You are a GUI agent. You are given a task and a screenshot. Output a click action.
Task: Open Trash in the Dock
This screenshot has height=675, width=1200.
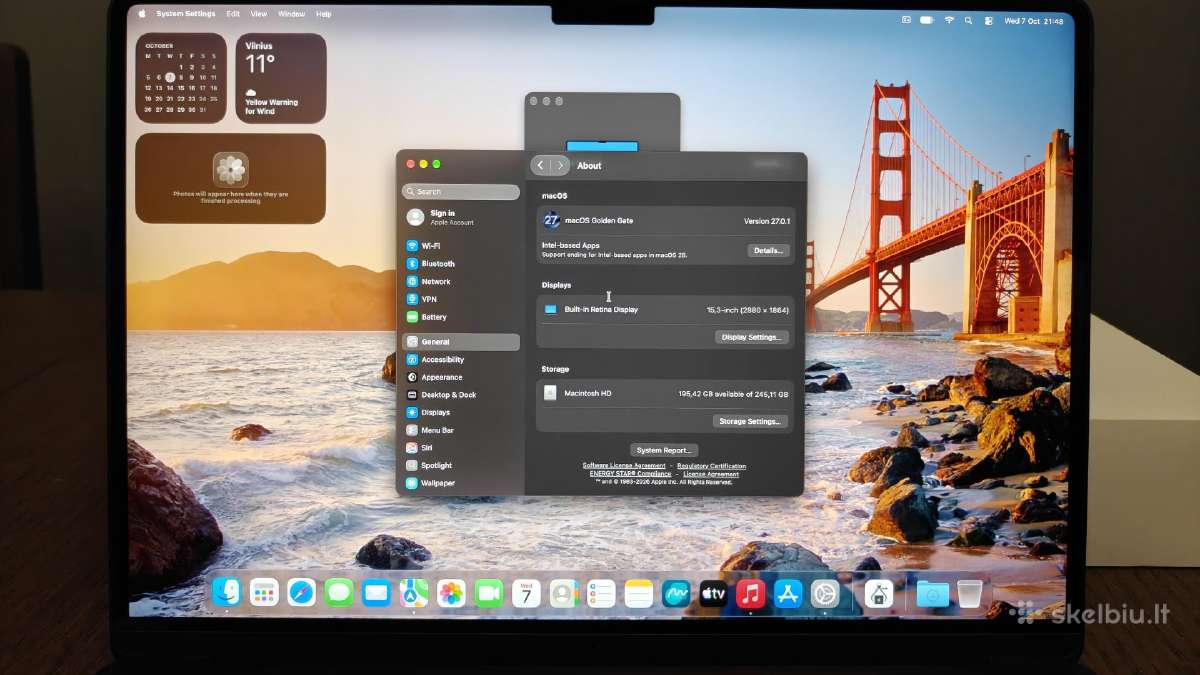969,593
